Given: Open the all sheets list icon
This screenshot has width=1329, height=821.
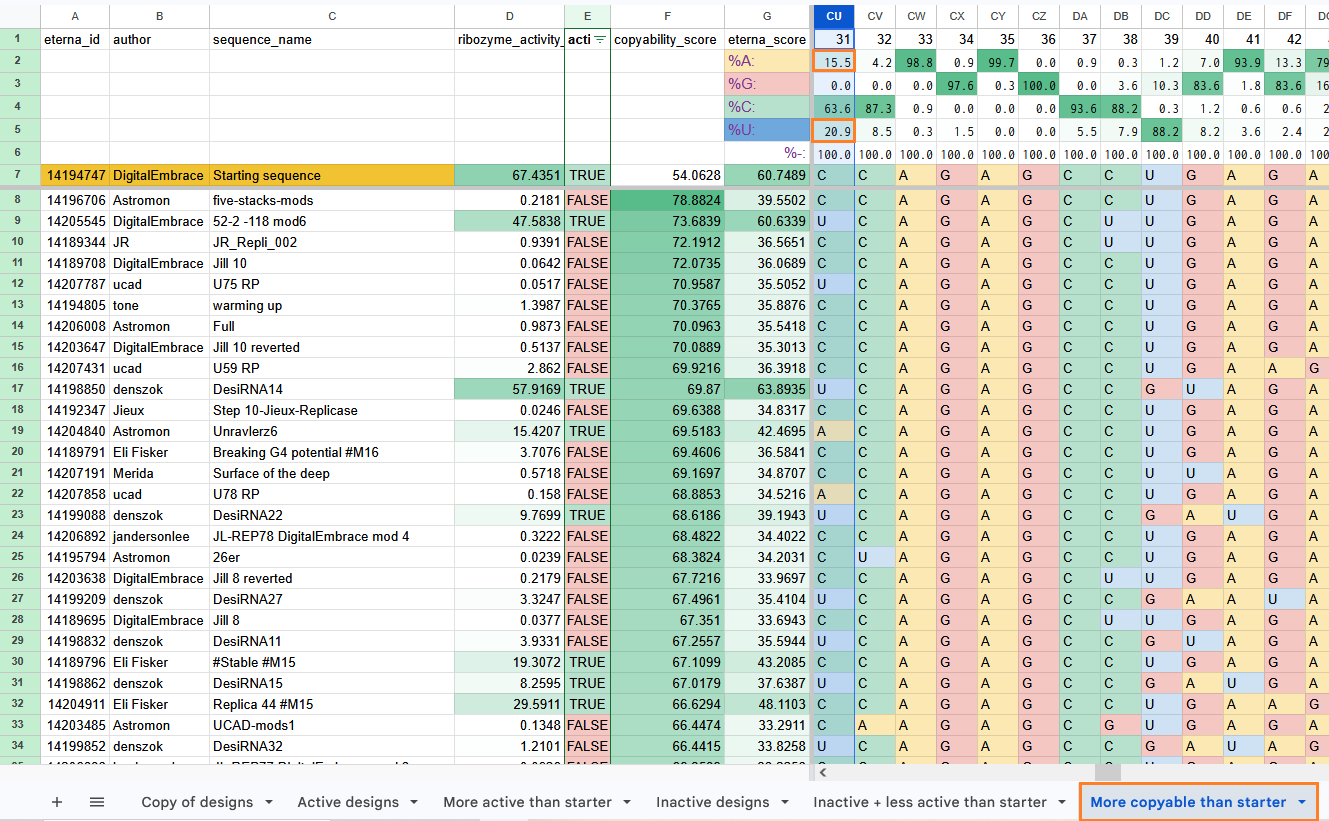Looking at the screenshot, I should (97, 802).
